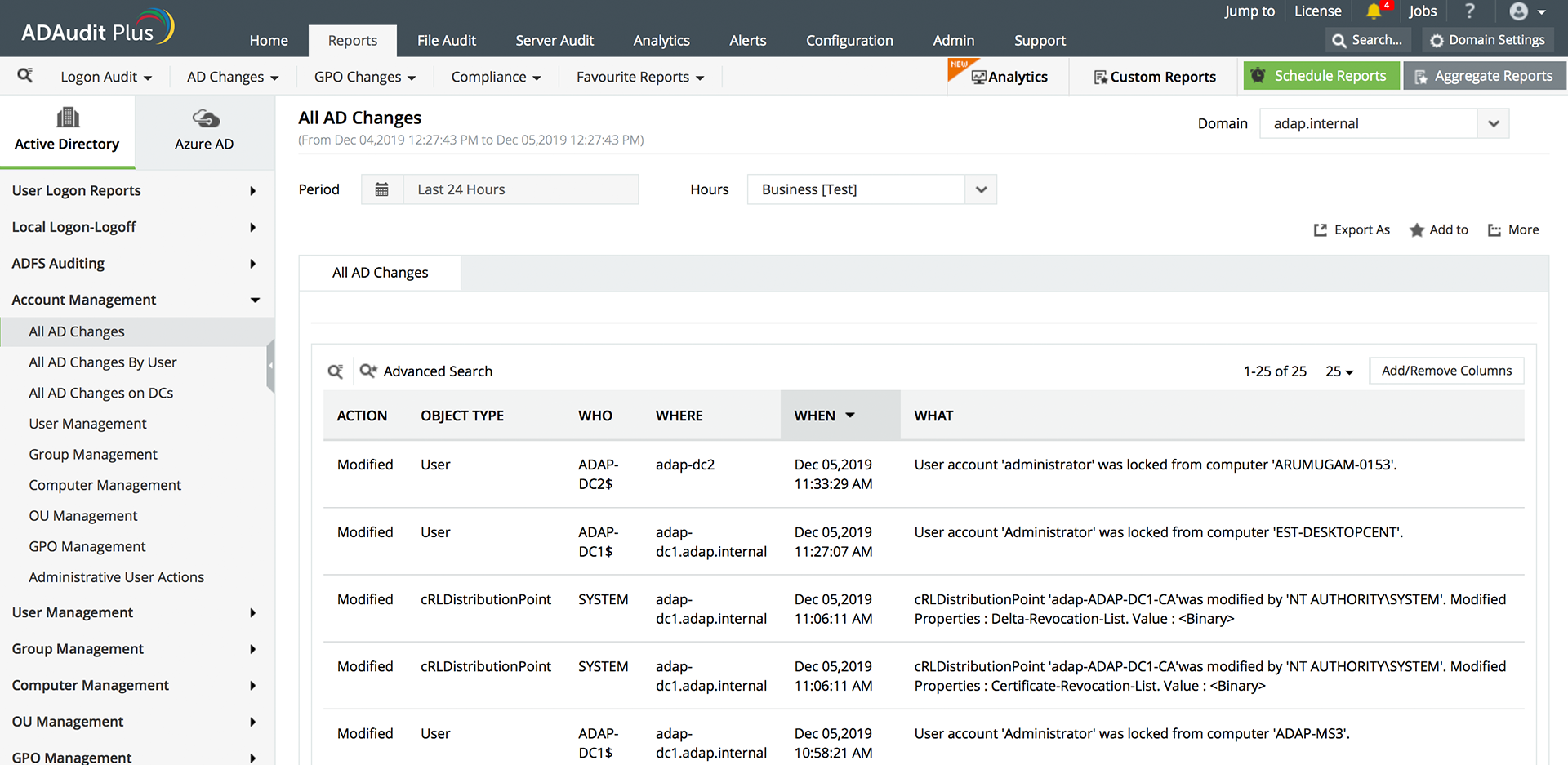
Task: Click the Advanced Search icon
Action: pos(368,371)
